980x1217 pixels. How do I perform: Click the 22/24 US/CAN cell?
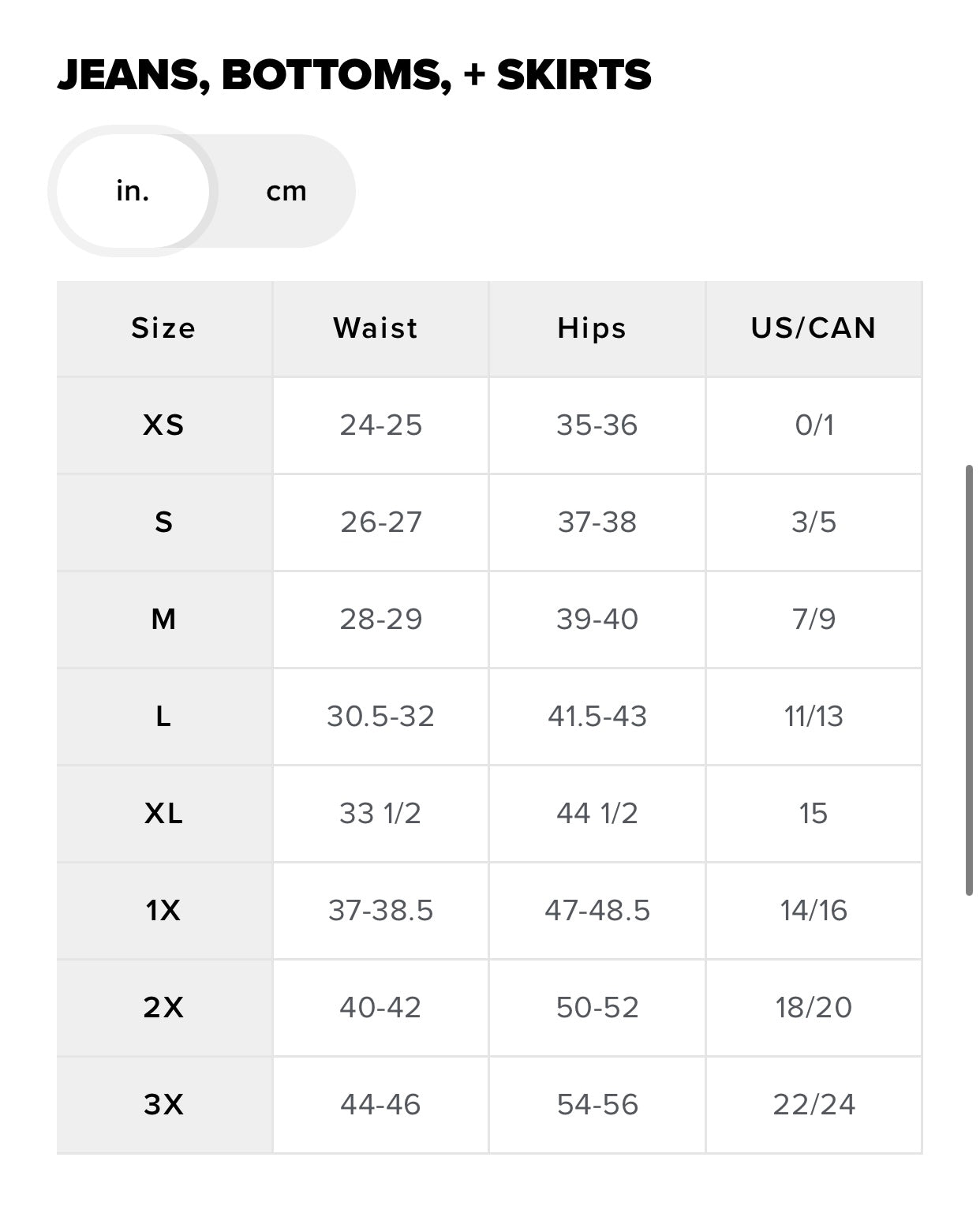(814, 1105)
